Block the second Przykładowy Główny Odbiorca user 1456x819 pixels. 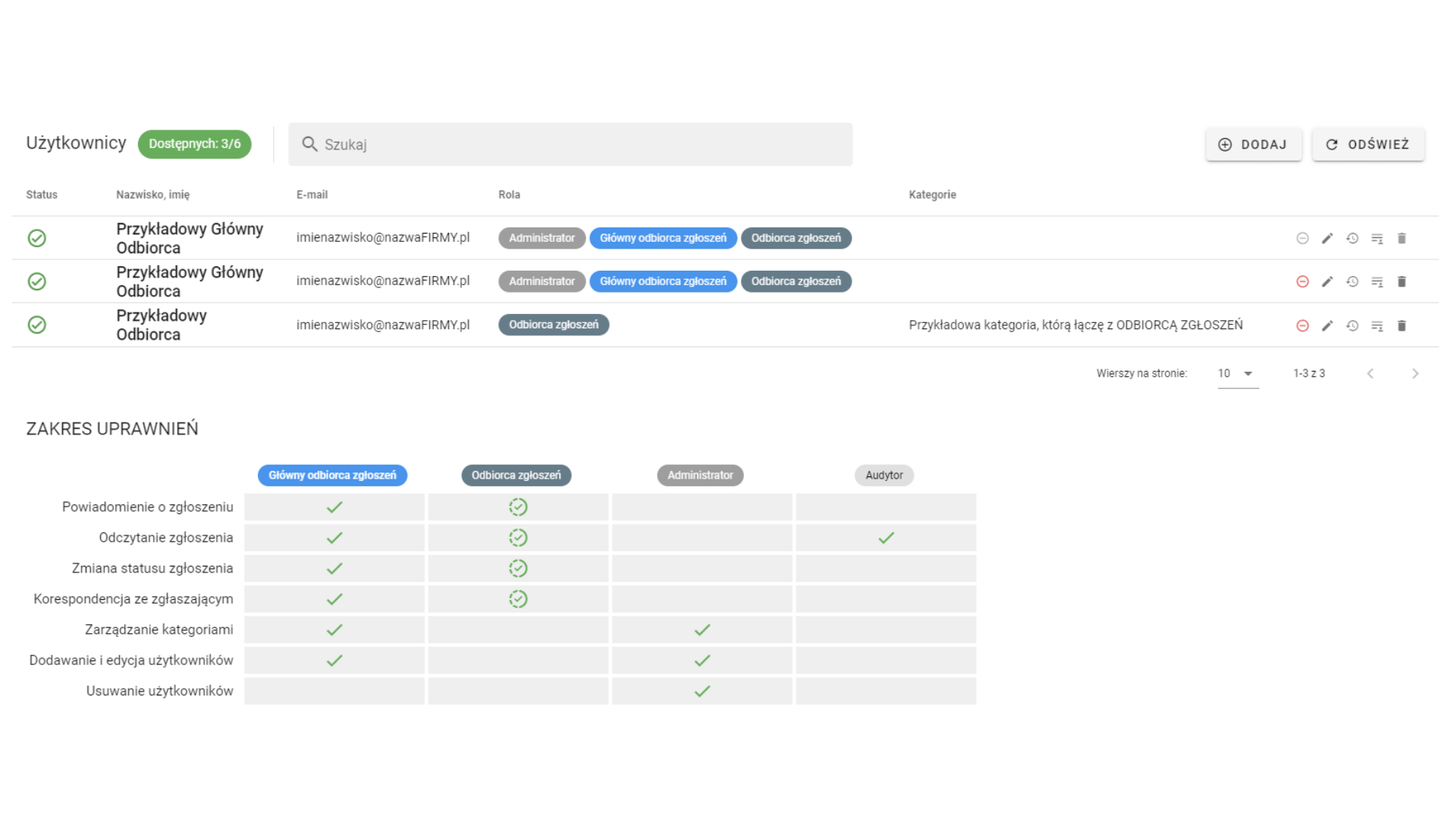click(x=1302, y=281)
